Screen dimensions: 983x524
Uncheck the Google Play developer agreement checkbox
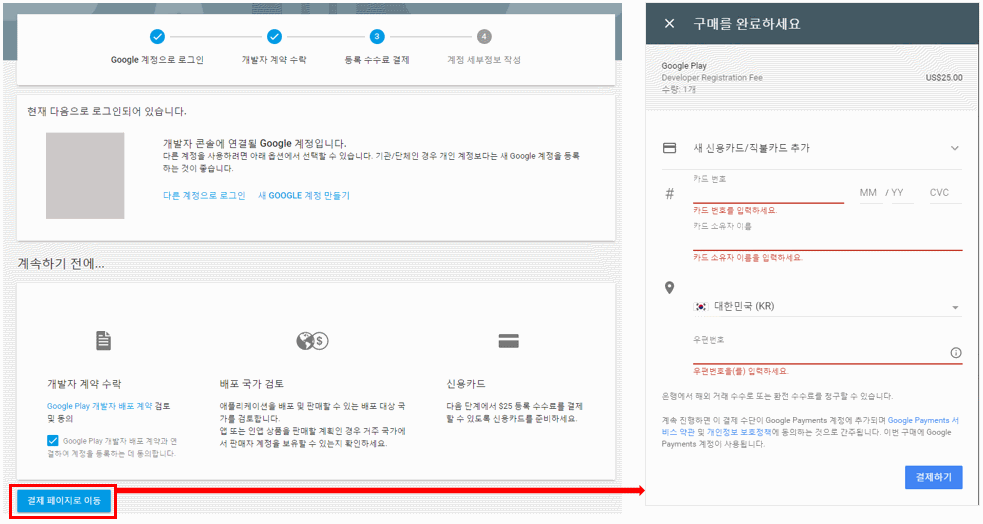tap(53, 441)
